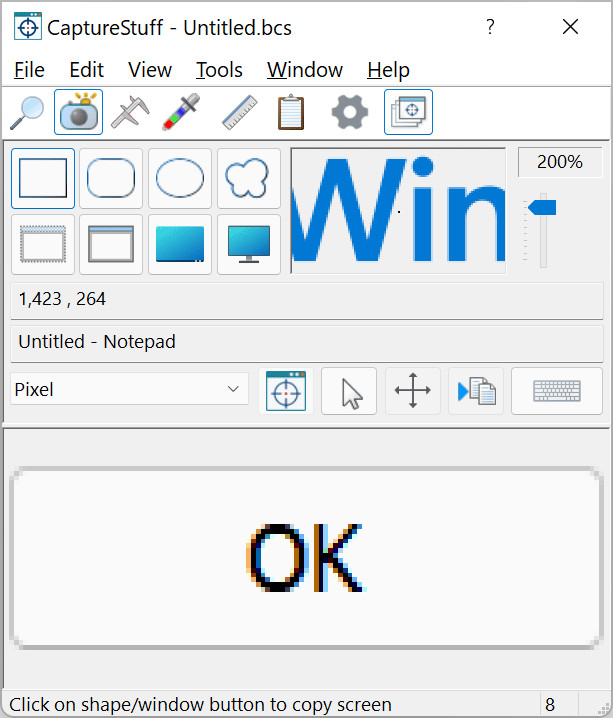Choose the rounded rectangle capture shape

pos(111,178)
